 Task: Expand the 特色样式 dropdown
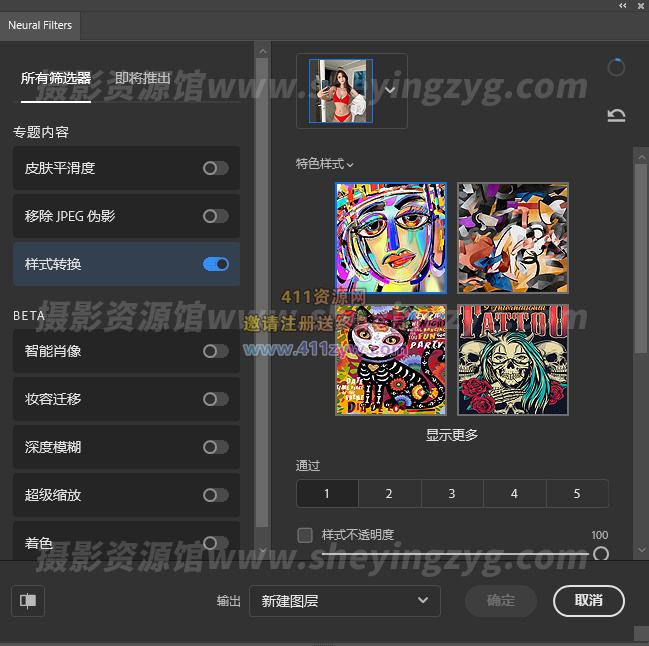[x=325, y=164]
